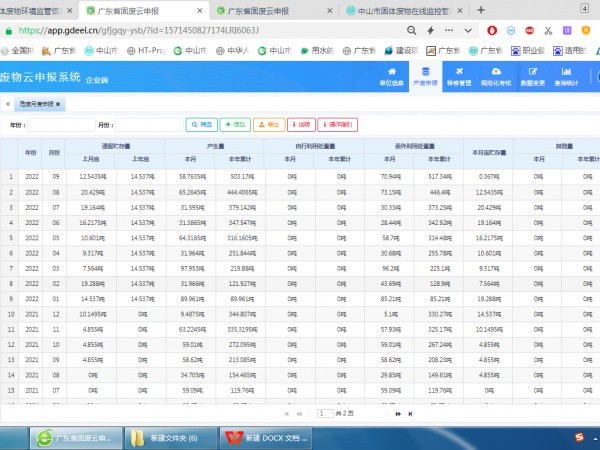The height and width of the screenshot is (450, 600).
Task: Open the 广东省固废云申 browser in taskbar
Action: [76, 438]
